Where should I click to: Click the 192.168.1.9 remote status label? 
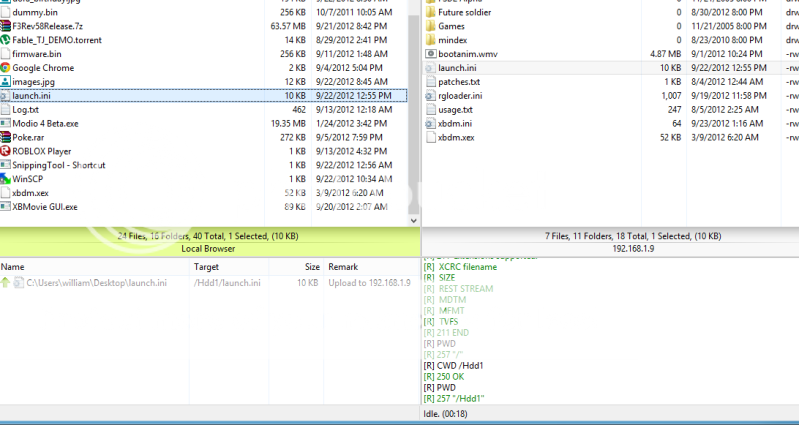pos(611,248)
